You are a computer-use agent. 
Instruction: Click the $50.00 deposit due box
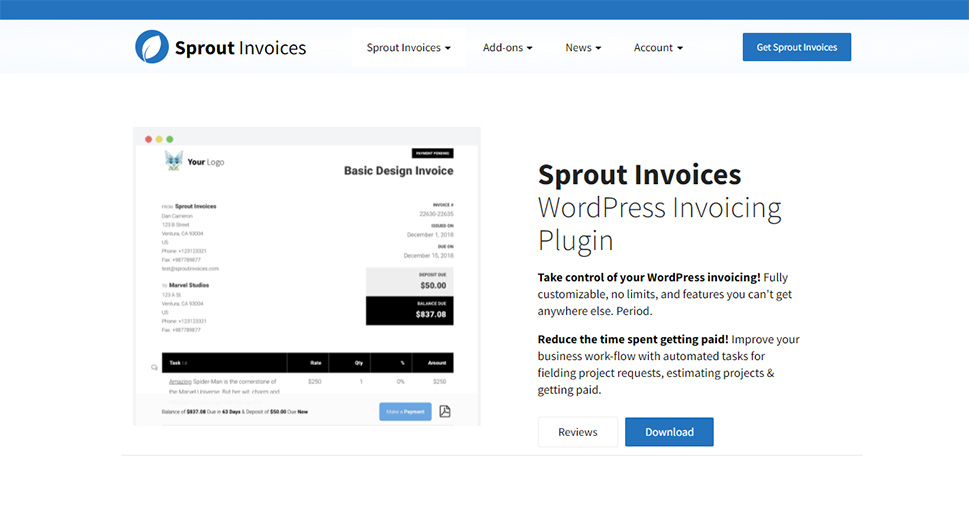(410, 281)
